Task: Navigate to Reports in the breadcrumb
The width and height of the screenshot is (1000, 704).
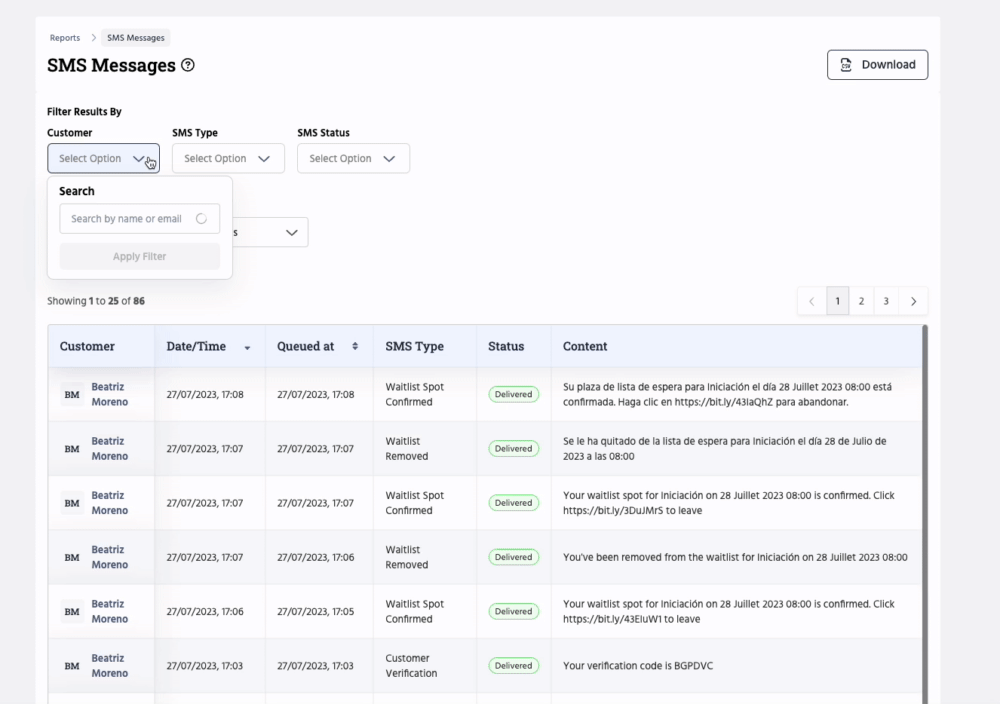Action: 65,38
